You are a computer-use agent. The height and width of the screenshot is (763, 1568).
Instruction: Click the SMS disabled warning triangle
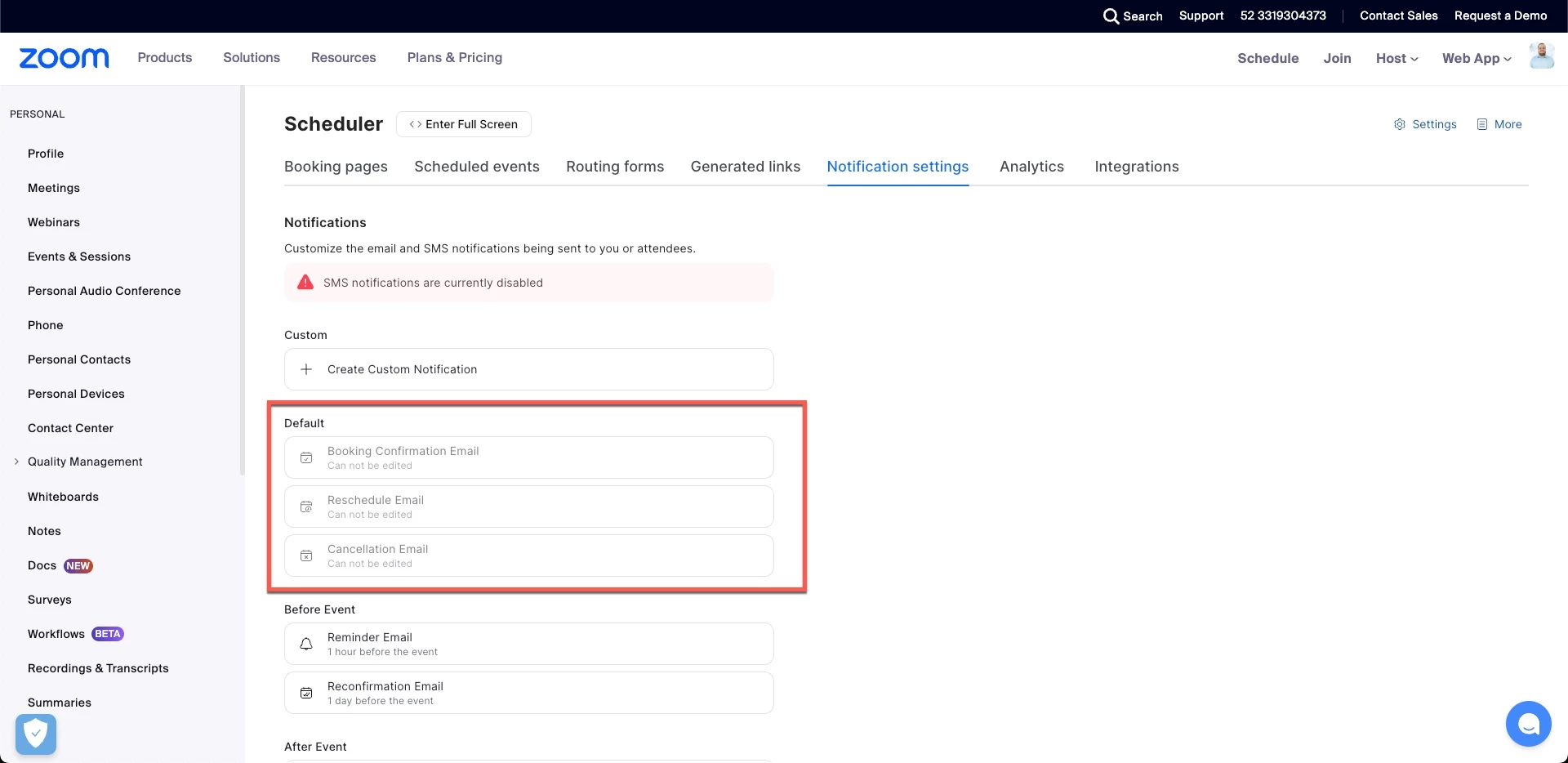pyautogui.click(x=305, y=282)
